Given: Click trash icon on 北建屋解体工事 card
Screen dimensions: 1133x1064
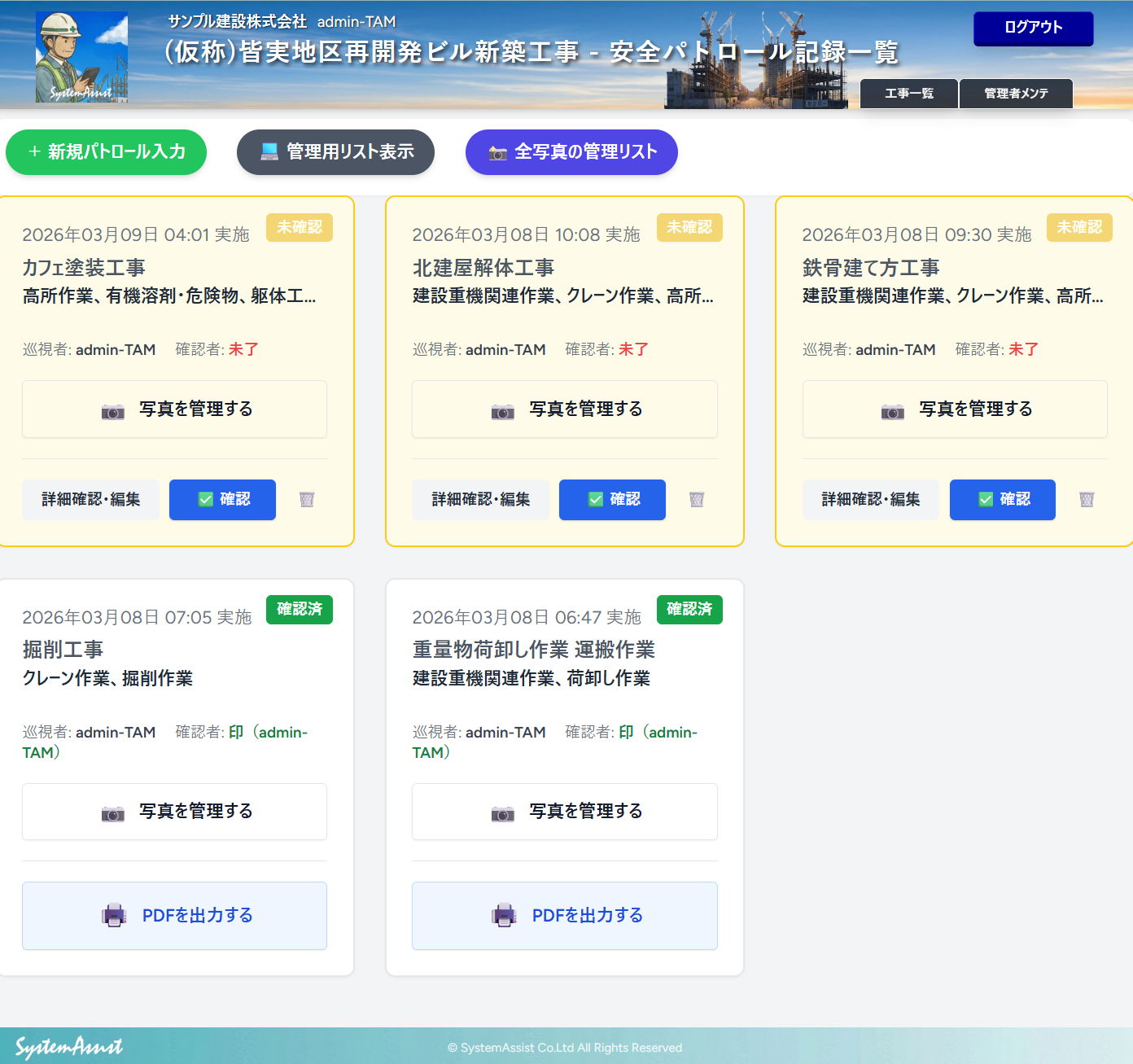Looking at the screenshot, I should [x=697, y=500].
